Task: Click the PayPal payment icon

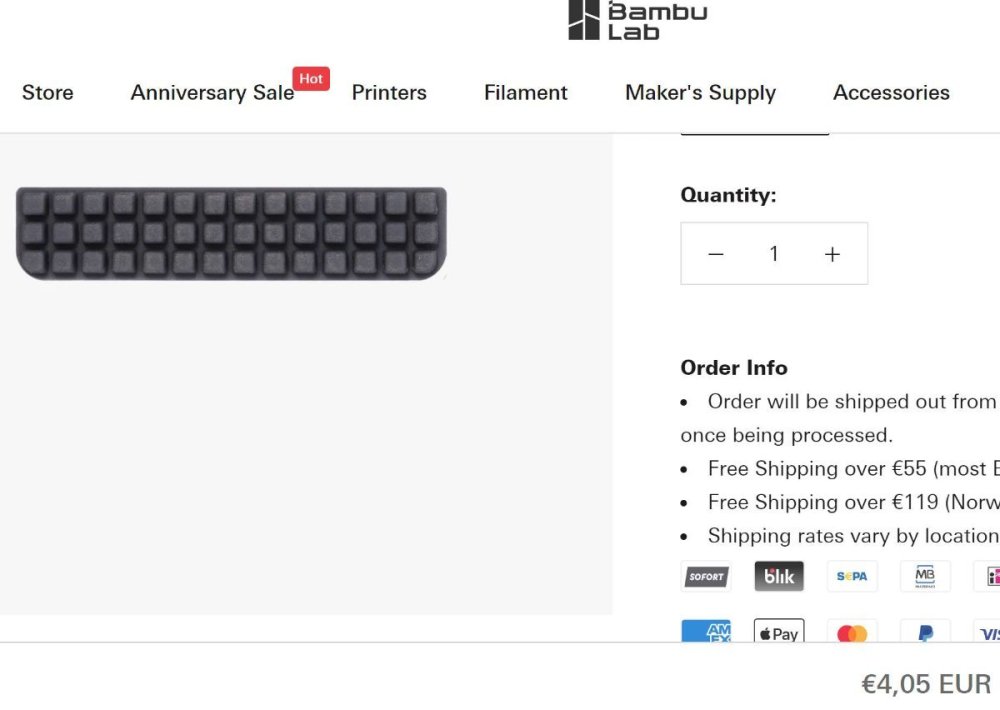Action: tap(925, 630)
